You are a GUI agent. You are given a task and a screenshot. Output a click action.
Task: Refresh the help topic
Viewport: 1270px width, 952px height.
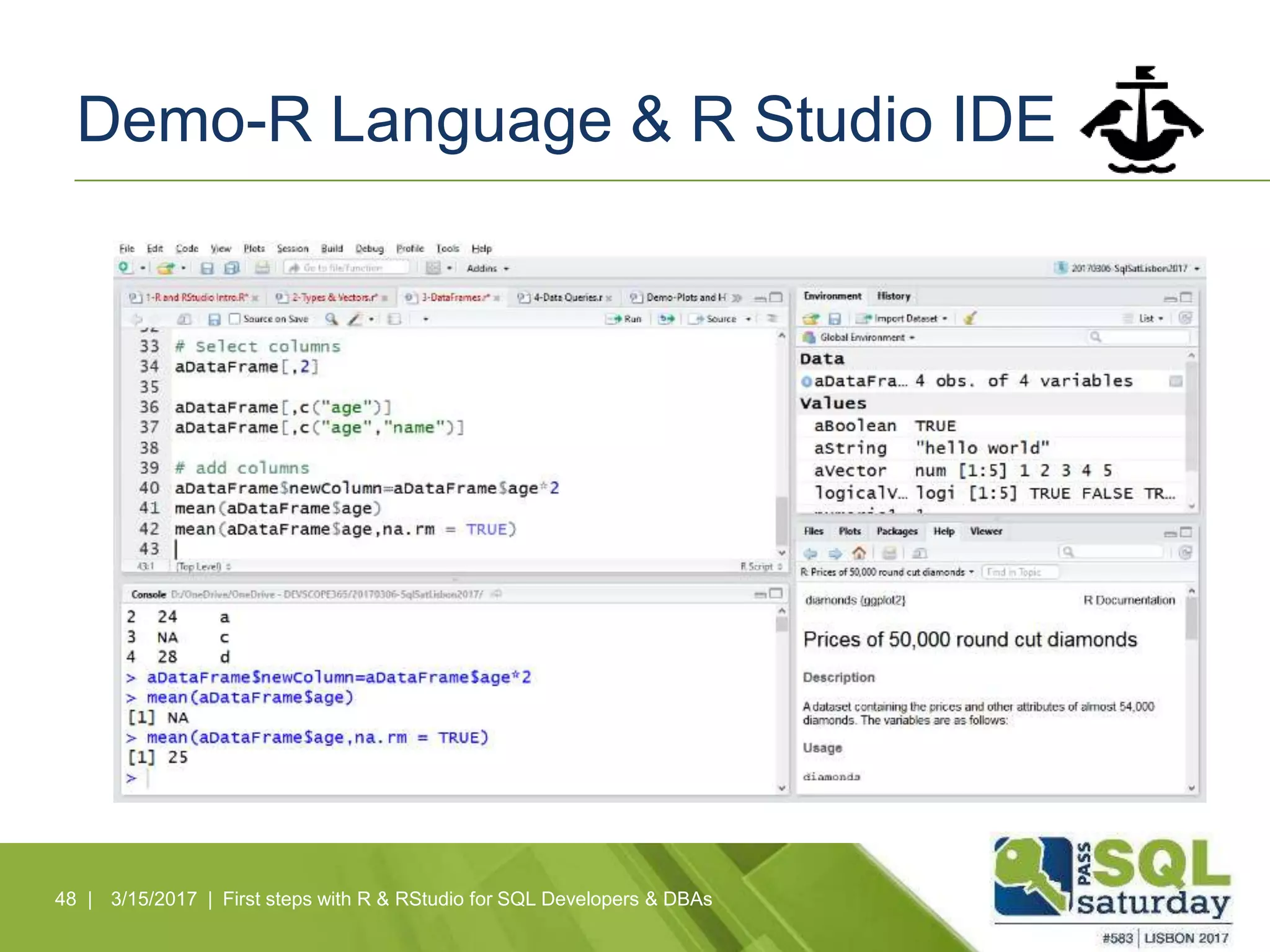[x=1185, y=552]
